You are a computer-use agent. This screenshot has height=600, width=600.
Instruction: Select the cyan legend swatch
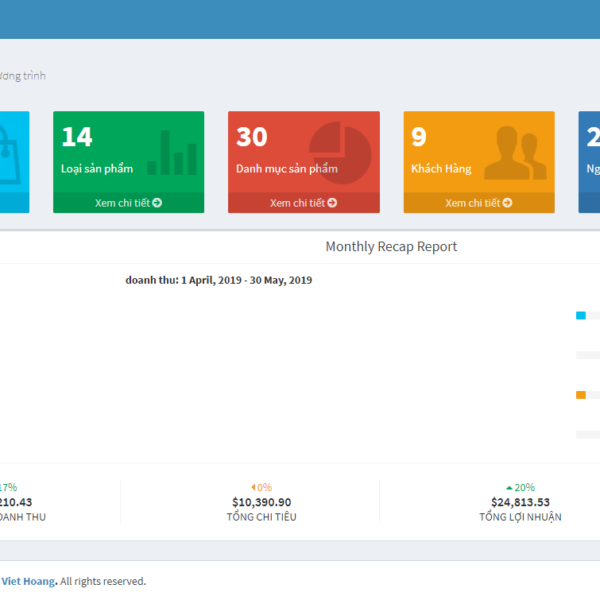tap(581, 315)
